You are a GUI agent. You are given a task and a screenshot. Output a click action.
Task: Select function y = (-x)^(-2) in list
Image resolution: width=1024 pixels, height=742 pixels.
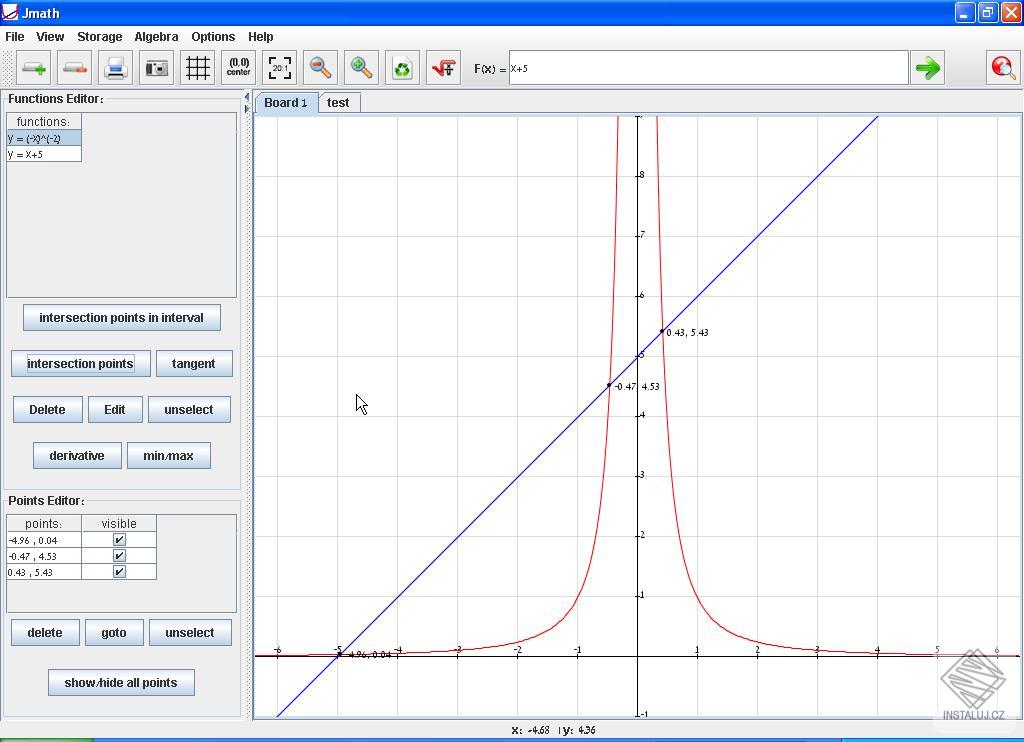click(44, 139)
